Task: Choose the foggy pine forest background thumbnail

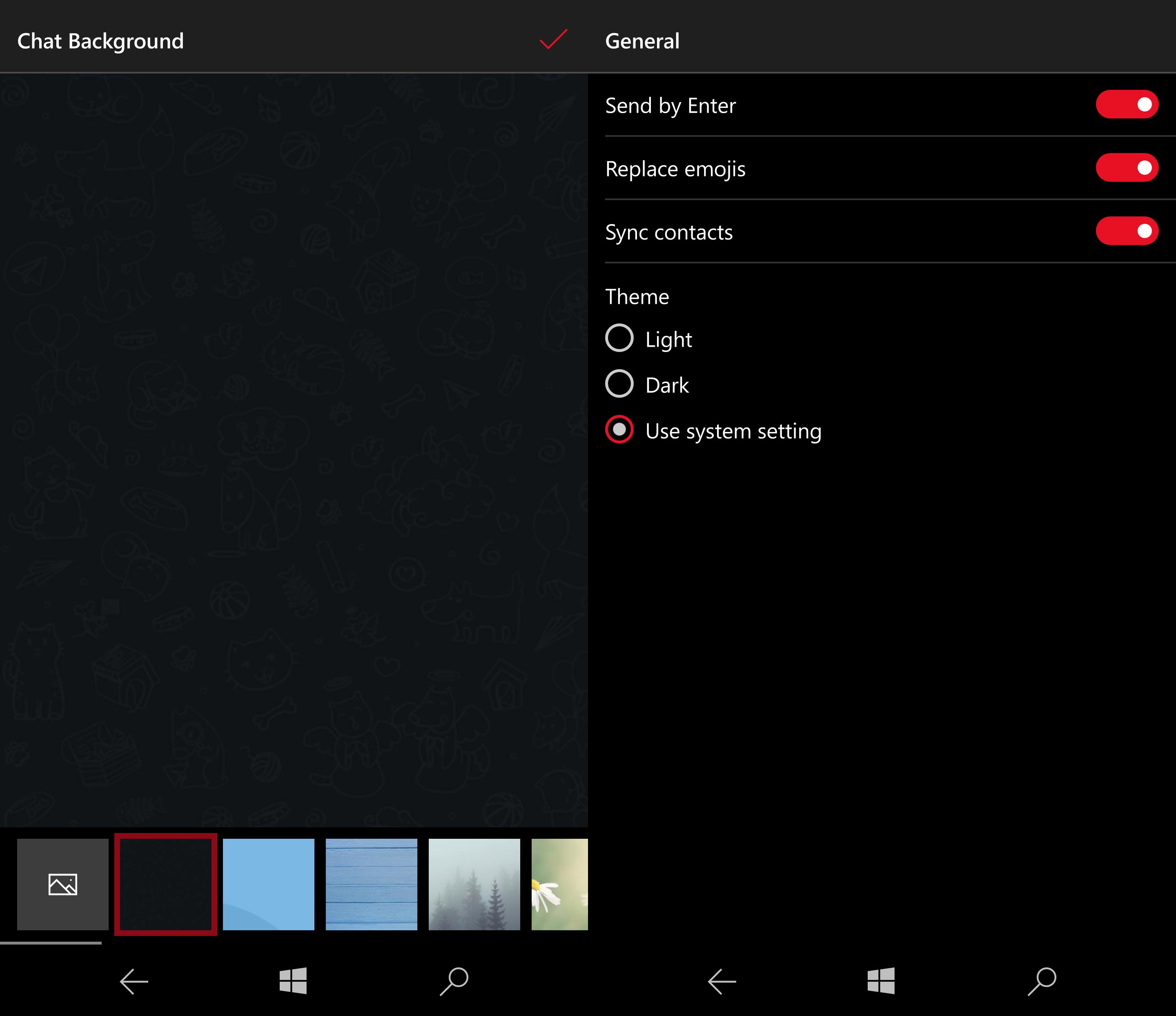Action: [x=474, y=884]
